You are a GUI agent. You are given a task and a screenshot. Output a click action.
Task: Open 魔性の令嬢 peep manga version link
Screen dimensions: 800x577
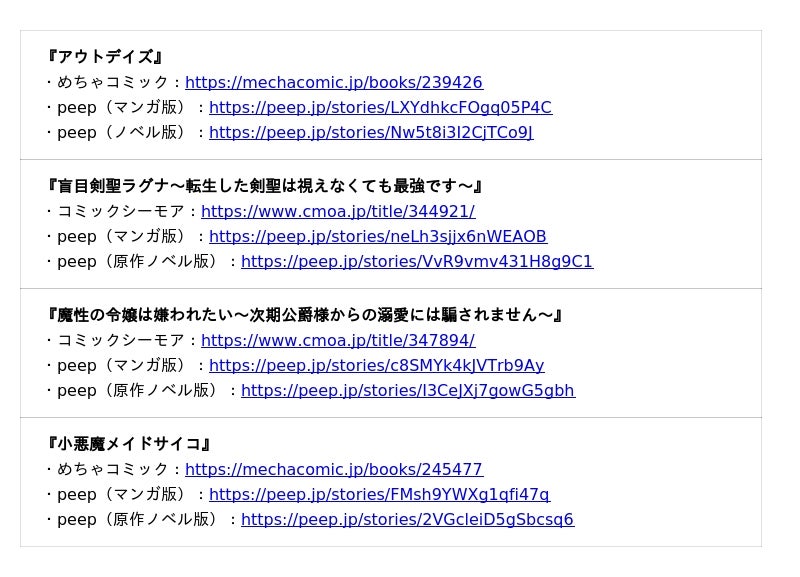click(x=376, y=366)
